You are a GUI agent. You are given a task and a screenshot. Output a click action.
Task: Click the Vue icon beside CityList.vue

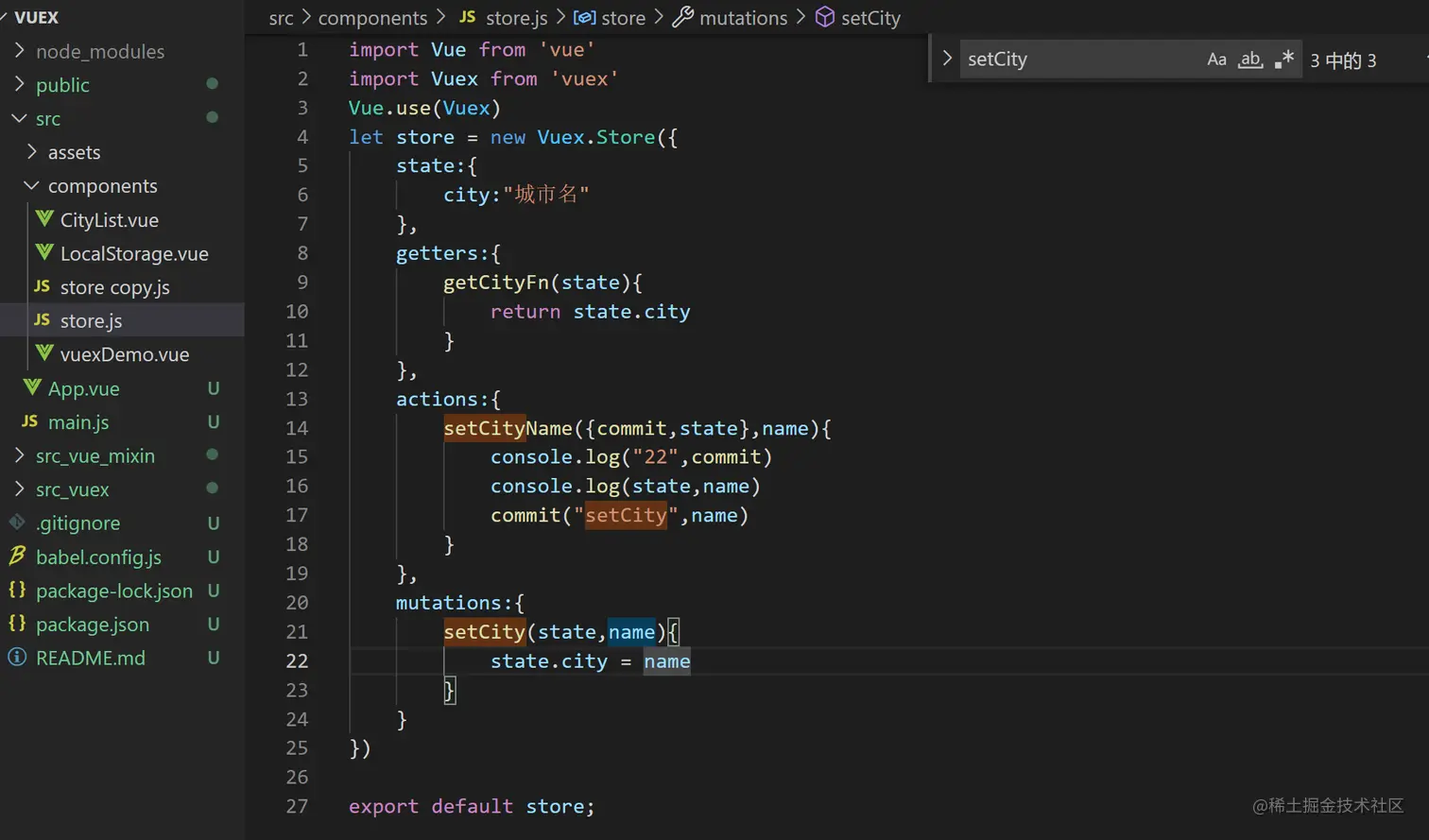coord(44,219)
